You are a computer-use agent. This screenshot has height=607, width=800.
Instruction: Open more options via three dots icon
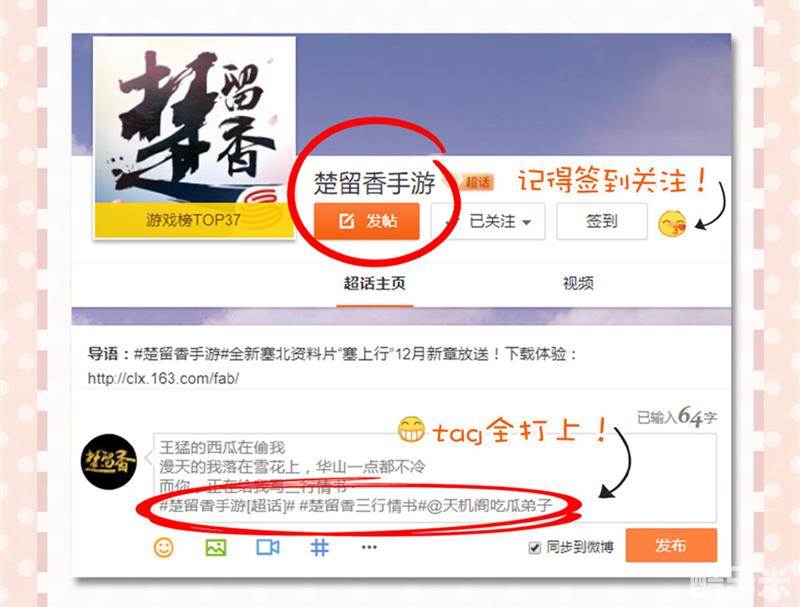[369, 547]
